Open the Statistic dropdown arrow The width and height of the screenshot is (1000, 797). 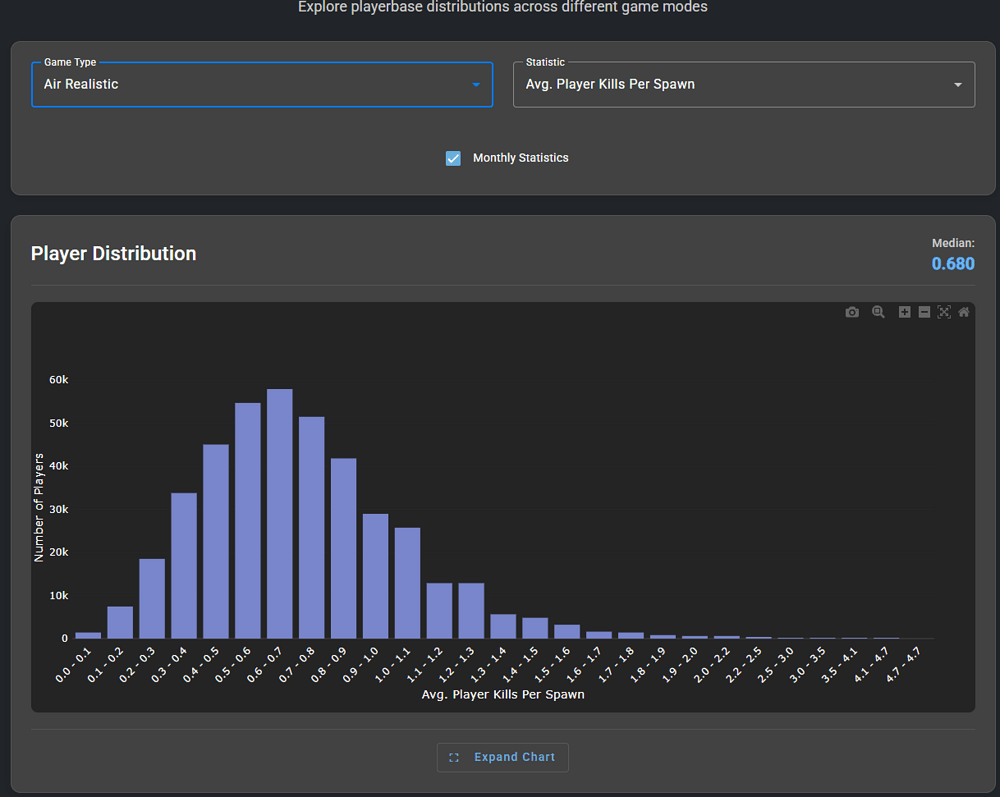tap(958, 85)
